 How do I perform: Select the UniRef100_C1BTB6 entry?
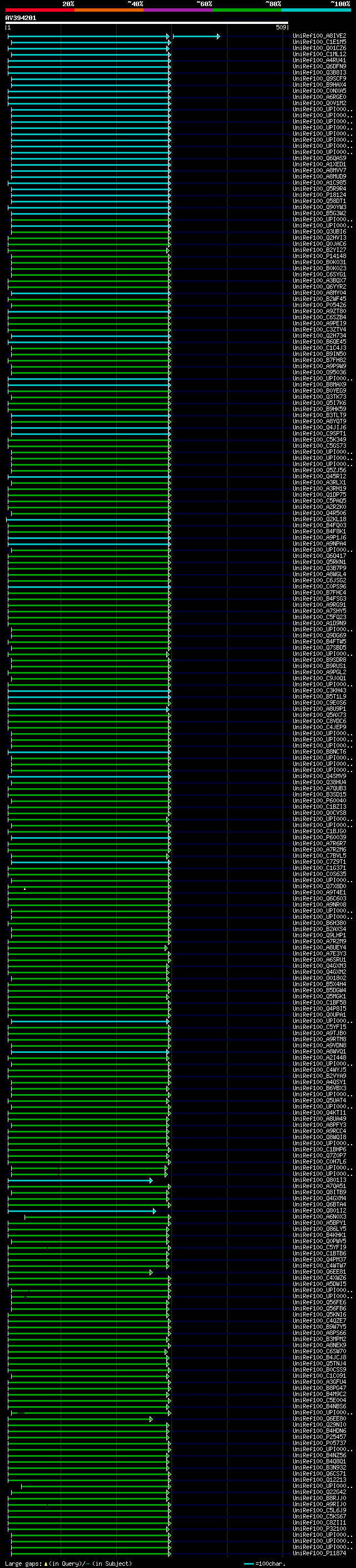(x=319, y=1253)
